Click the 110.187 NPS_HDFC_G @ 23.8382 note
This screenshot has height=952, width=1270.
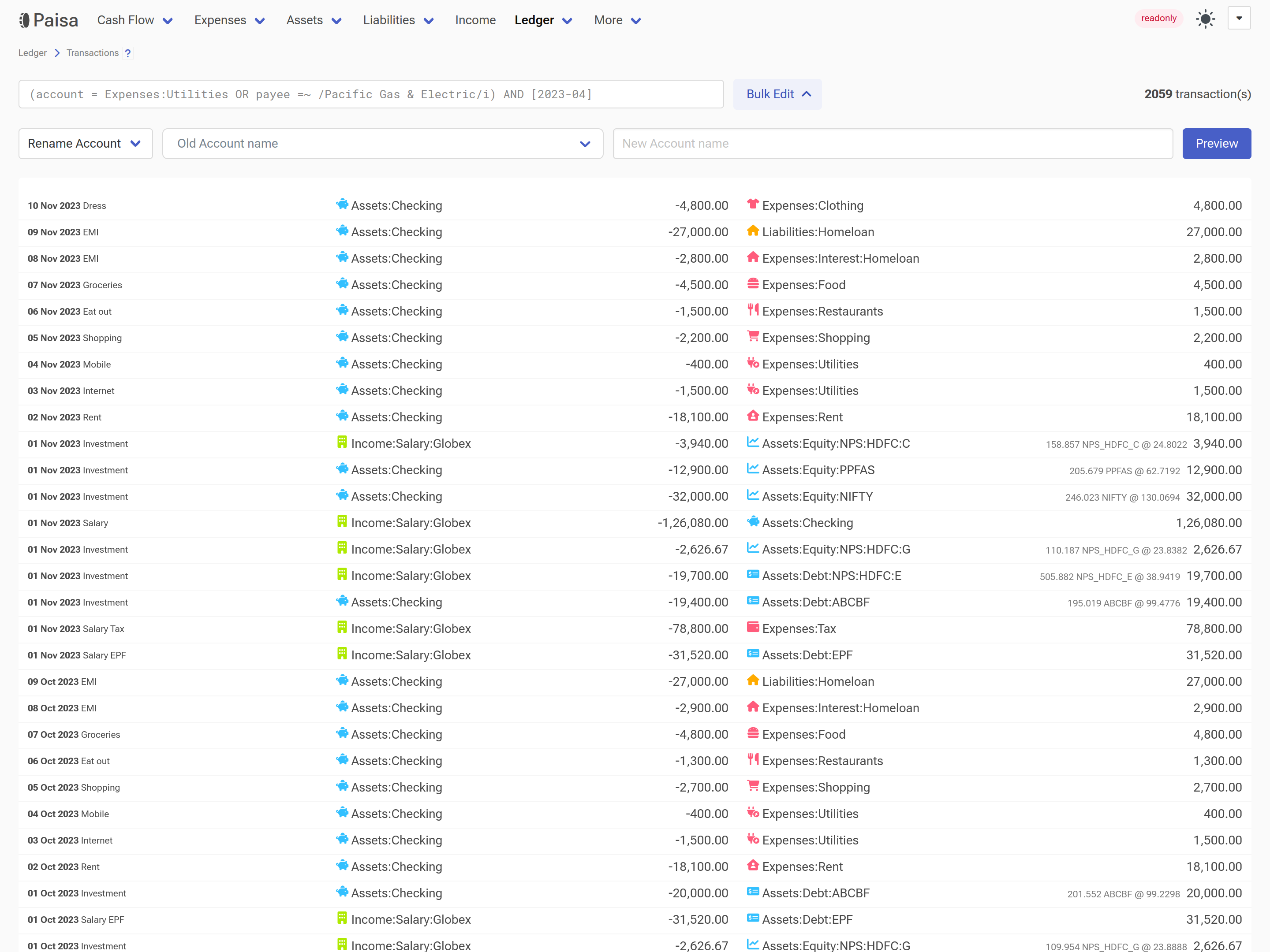(1116, 550)
